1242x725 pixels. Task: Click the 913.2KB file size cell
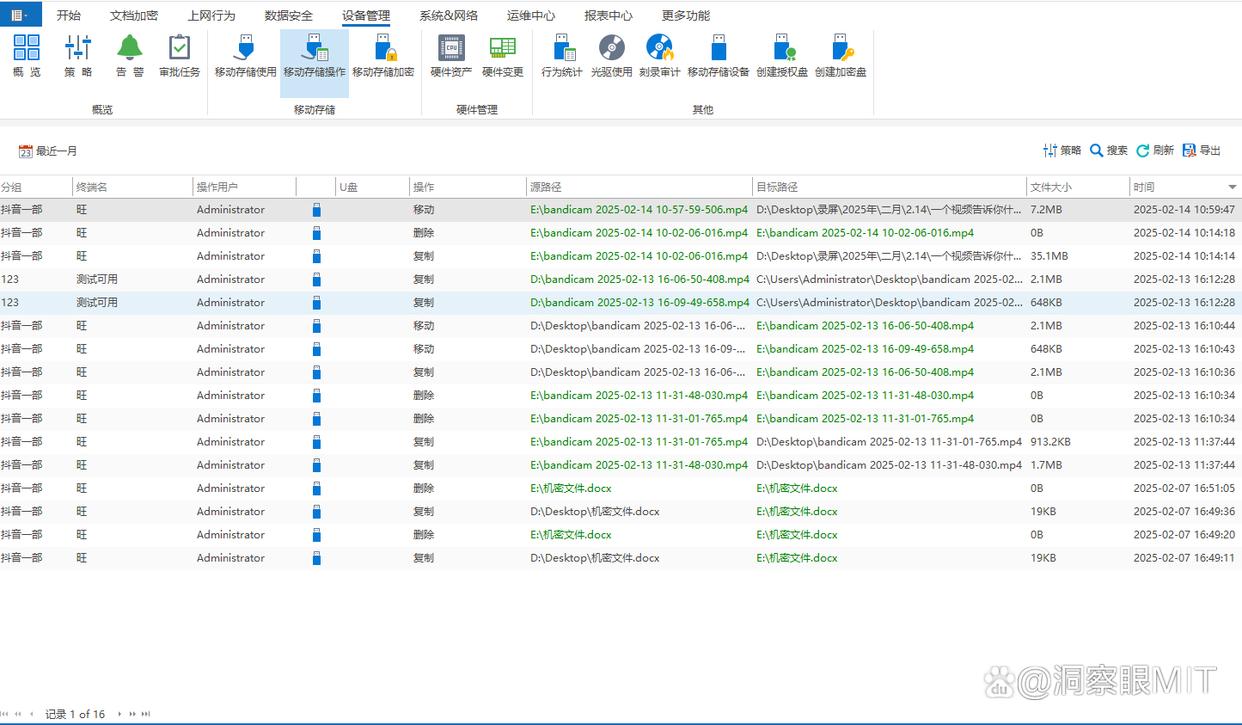pos(1051,442)
